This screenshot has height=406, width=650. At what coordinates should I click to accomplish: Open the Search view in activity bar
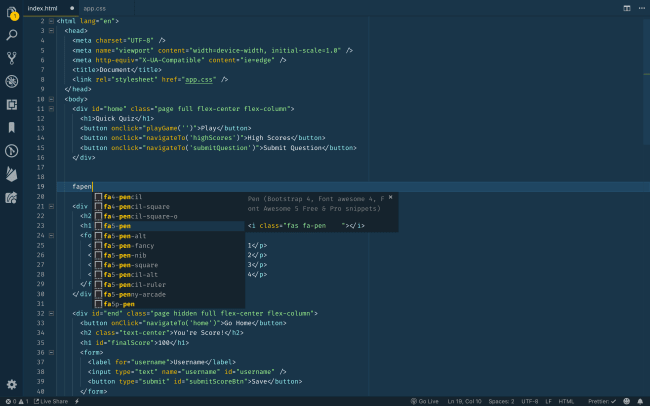tap(12, 35)
